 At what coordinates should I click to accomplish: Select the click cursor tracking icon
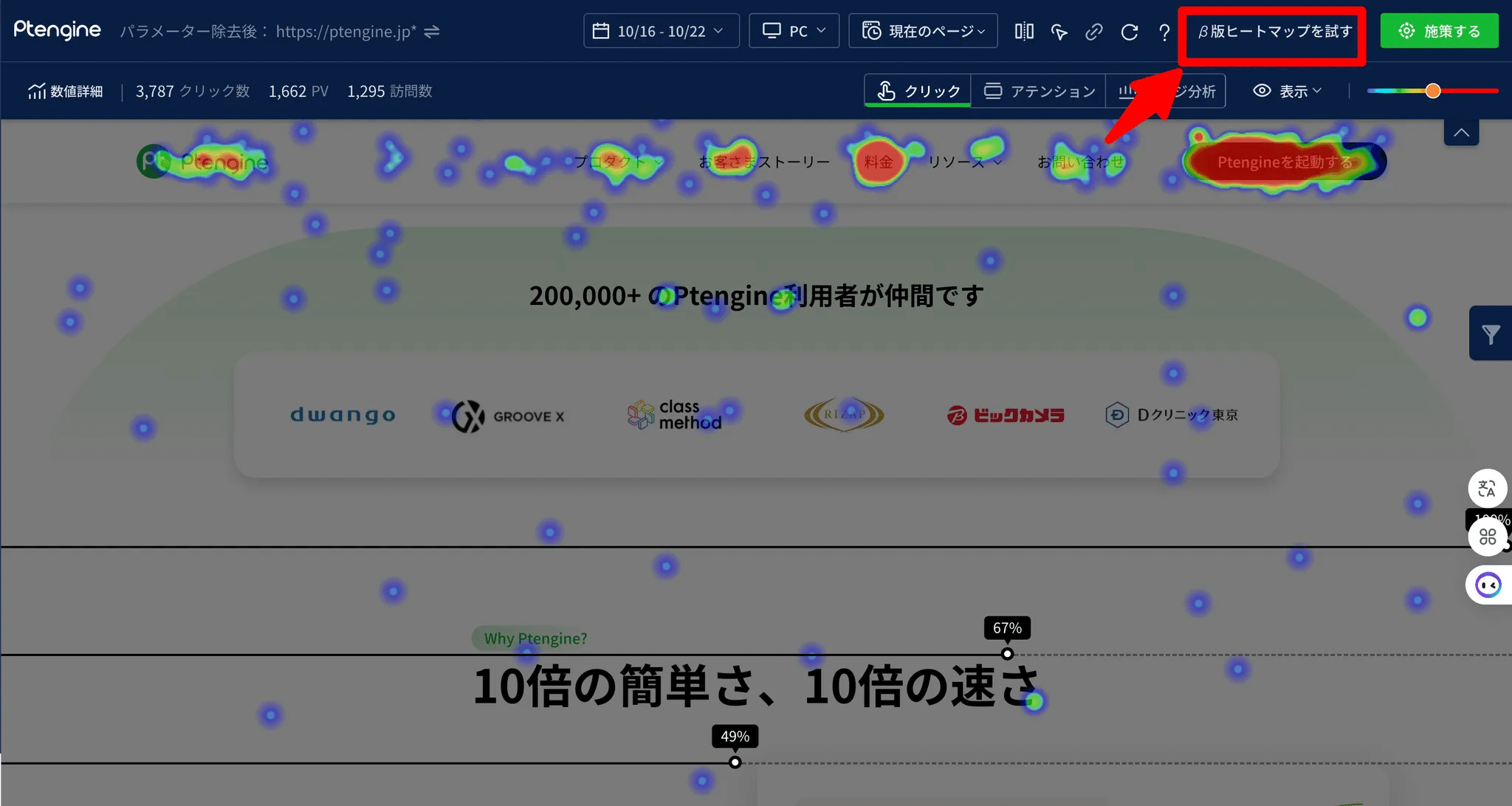click(x=1059, y=32)
